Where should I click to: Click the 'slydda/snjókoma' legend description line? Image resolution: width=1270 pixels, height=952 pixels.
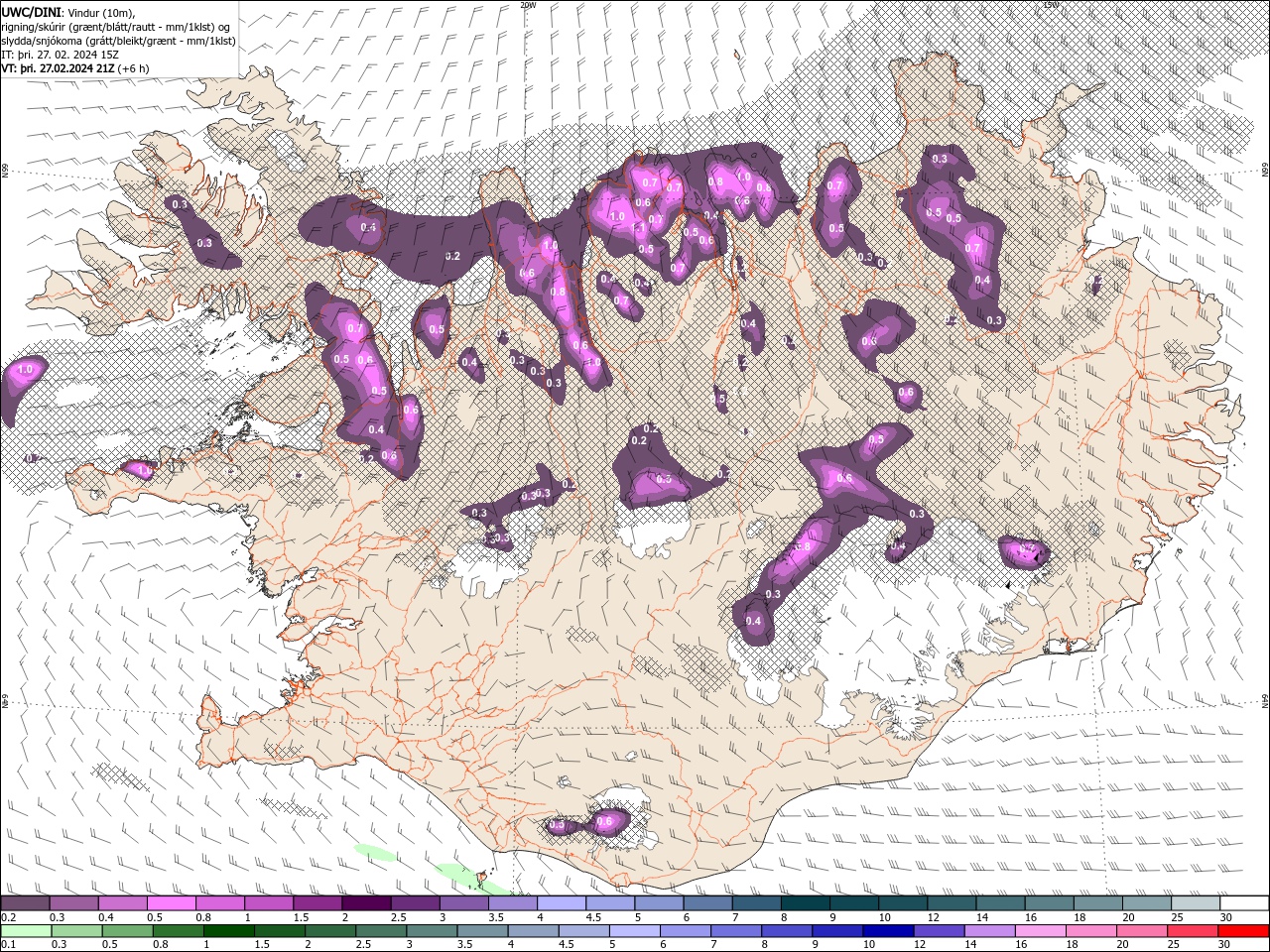[x=118, y=41]
